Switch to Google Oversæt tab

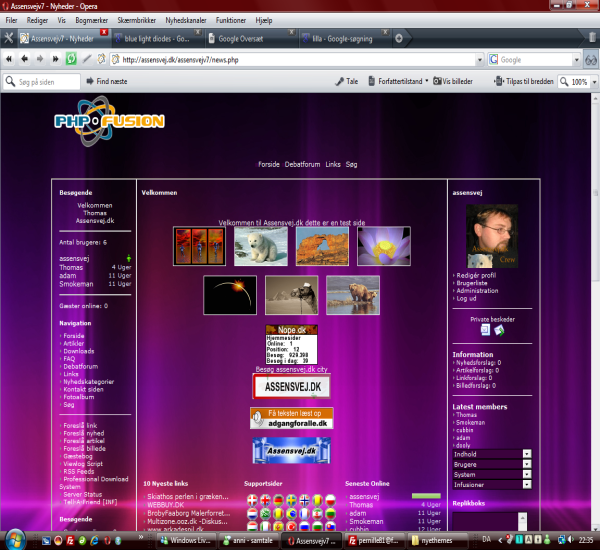coord(241,39)
